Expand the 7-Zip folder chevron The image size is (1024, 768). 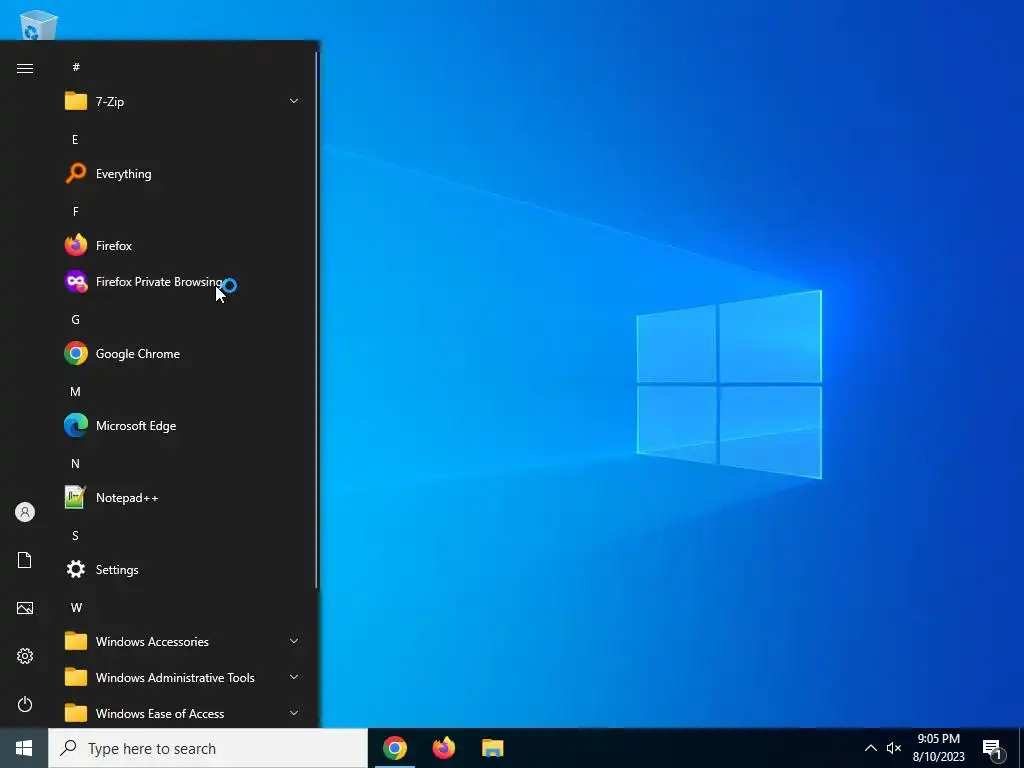294,101
